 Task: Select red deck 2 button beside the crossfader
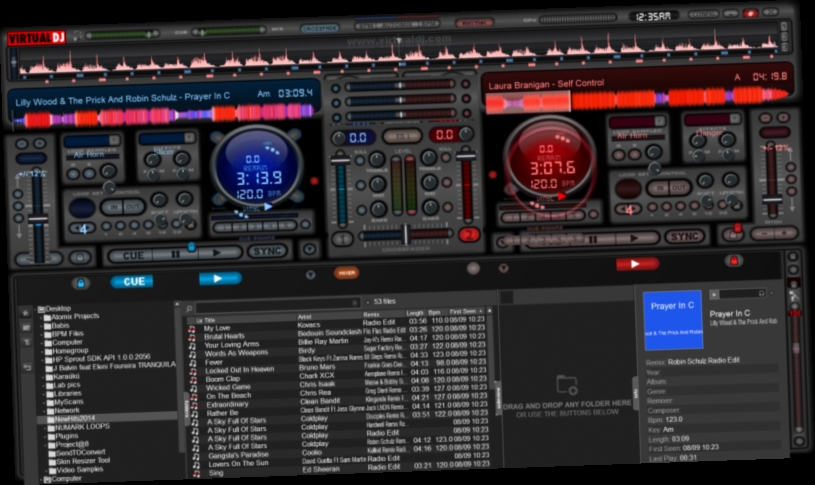(468, 235)
